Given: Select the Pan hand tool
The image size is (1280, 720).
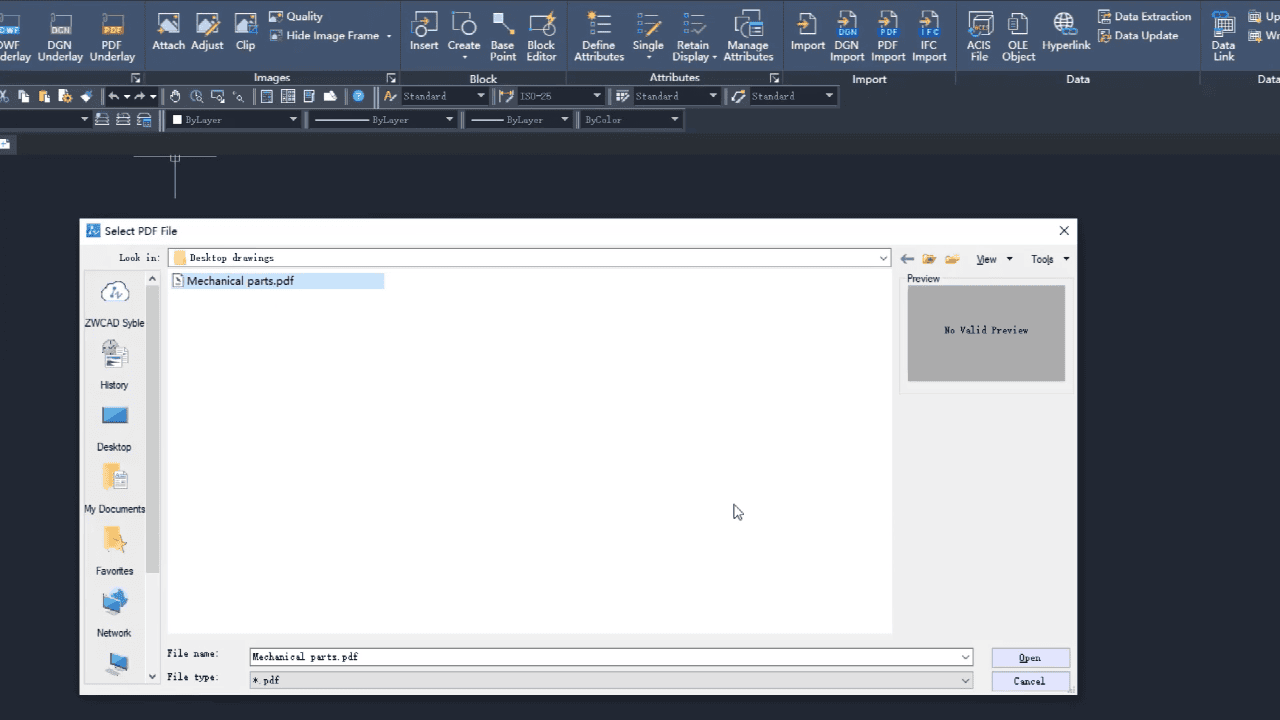Looking at the screenshot, I should pos(175,96).
